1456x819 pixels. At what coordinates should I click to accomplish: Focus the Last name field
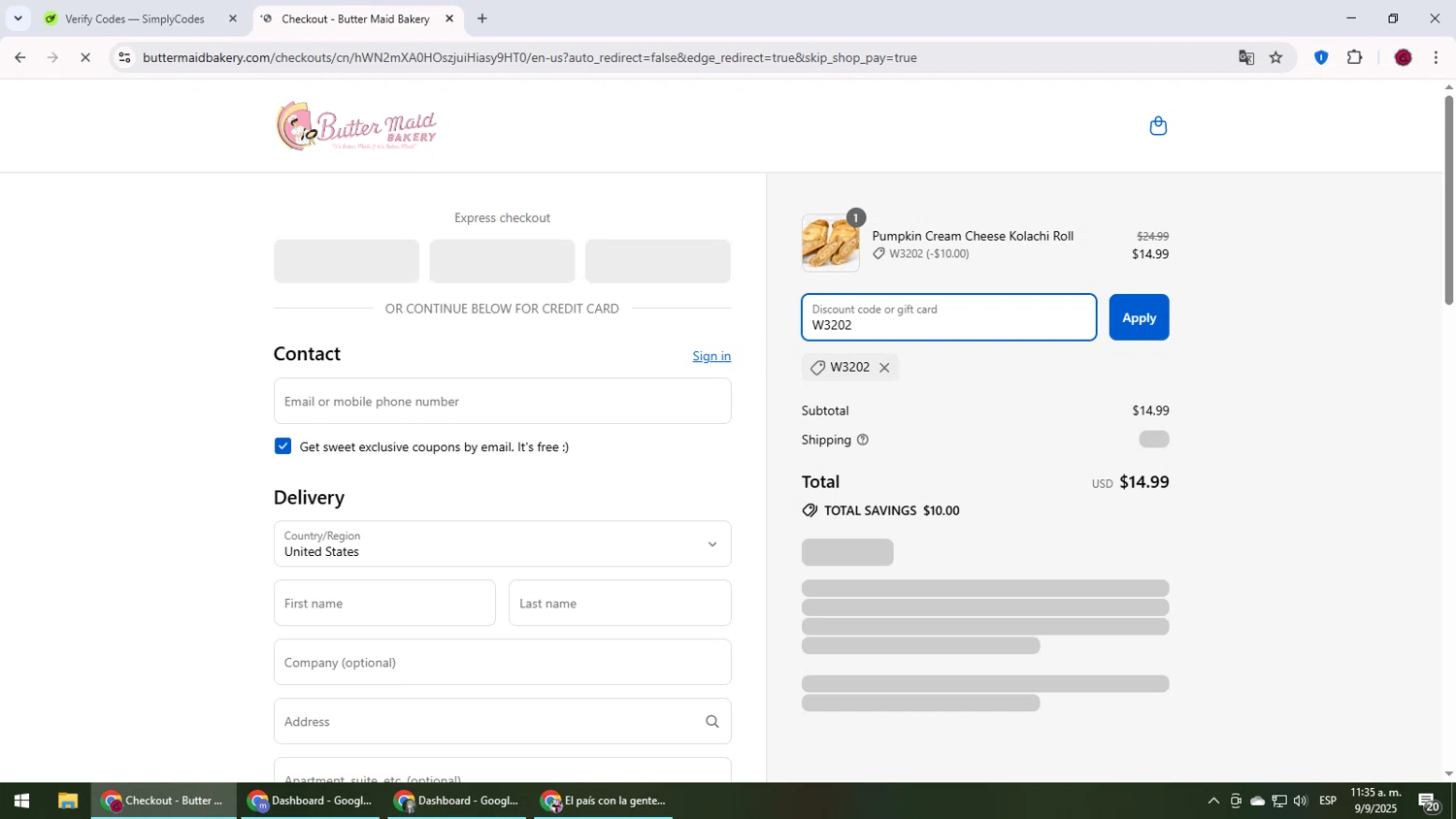[x=619, y=603]
